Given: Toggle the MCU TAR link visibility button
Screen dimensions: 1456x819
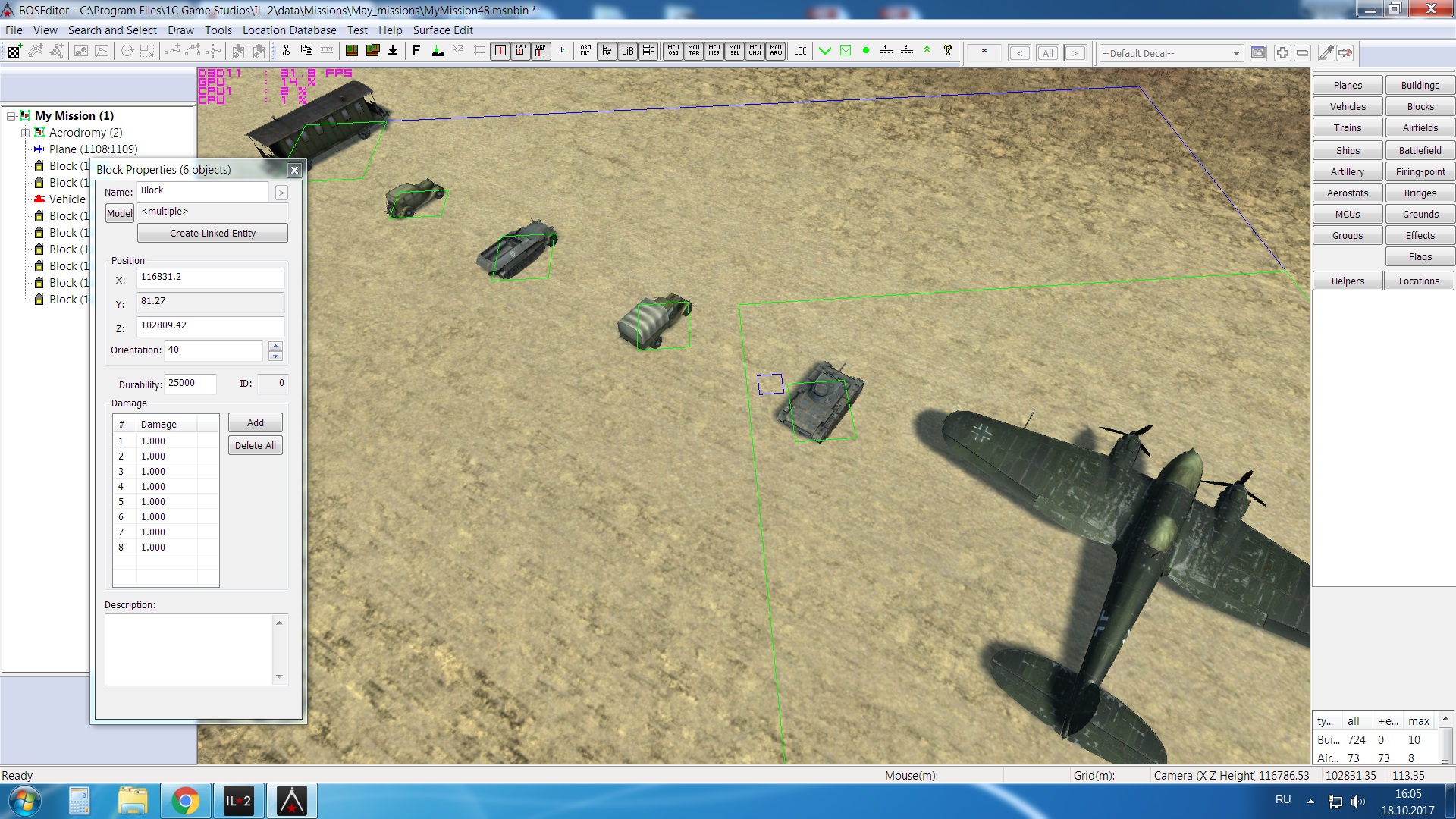Looking at the screenshot, I should [x=694, y=51].
